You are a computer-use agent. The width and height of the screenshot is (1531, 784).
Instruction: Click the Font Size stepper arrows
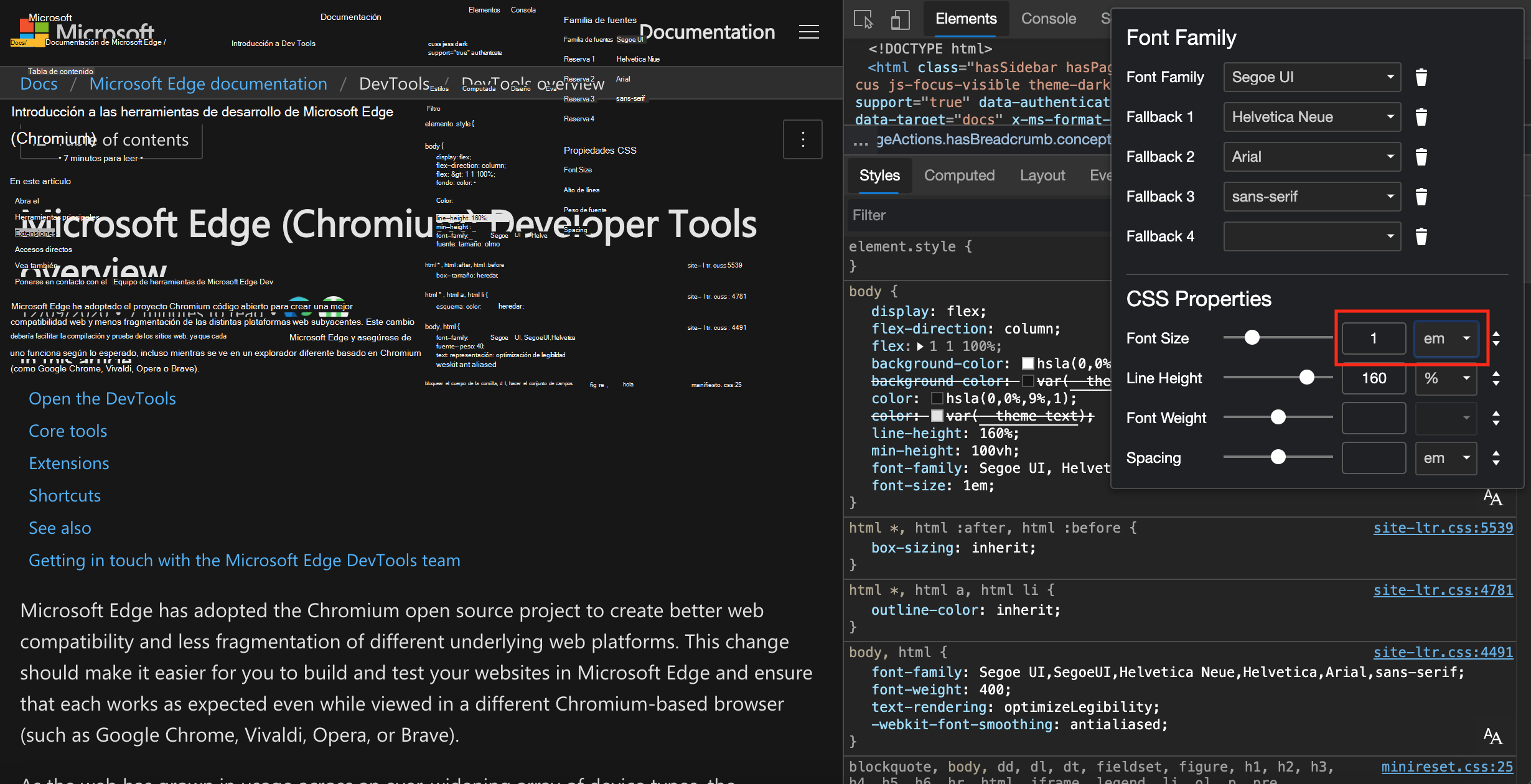coord(1496,338)
